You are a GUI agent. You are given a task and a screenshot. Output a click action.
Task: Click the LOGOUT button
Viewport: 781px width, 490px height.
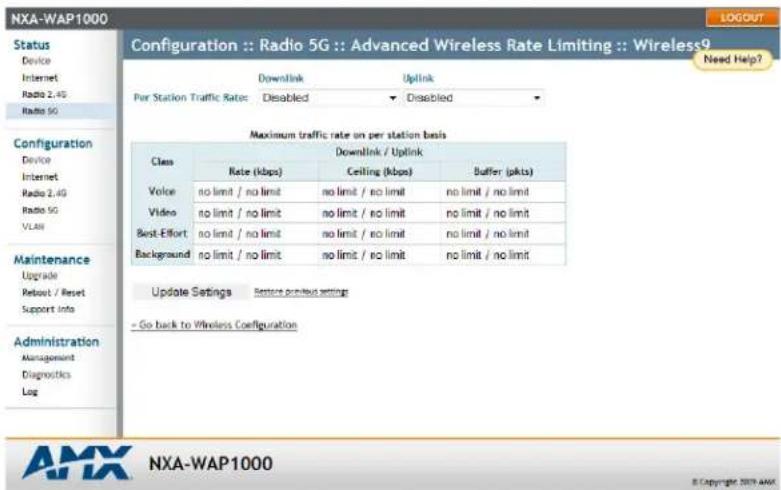point(742,18)
